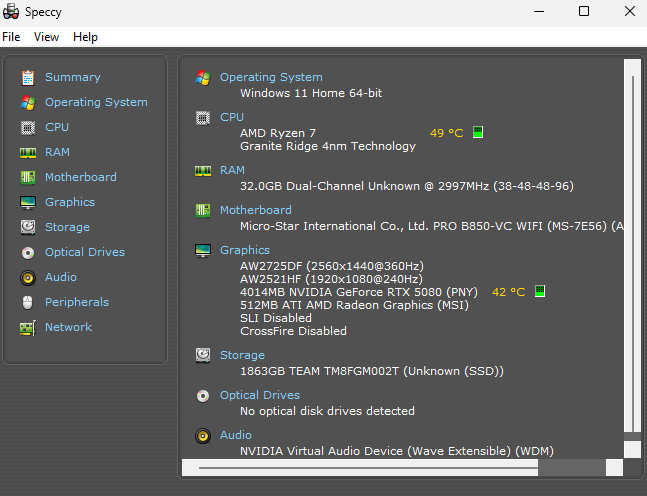The height and width of the screenshot is (496, 647).
Task: Click the 1863GB TEAM TM8FGM002T storage line
Action: (x=372, y=371)
